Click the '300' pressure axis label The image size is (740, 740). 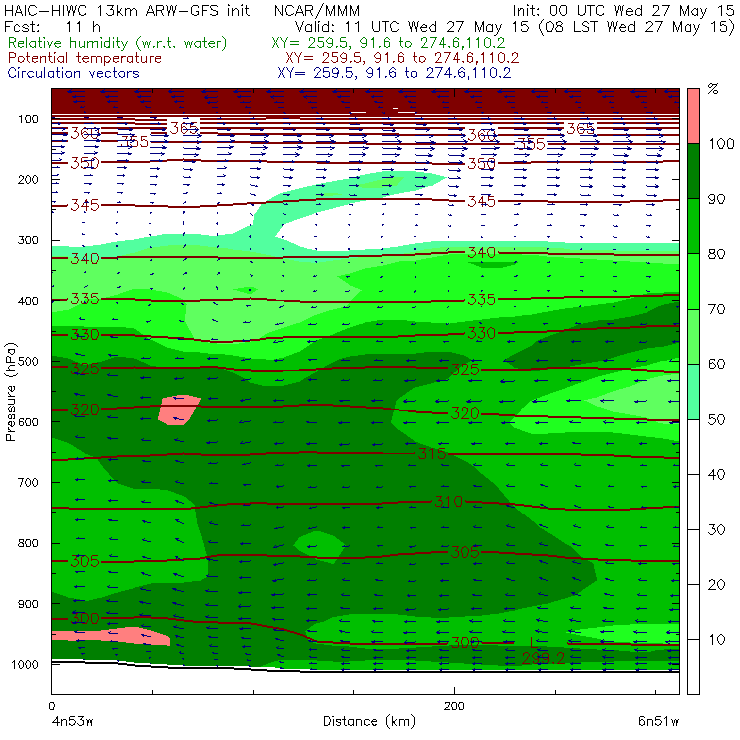(x=28, y=240)
